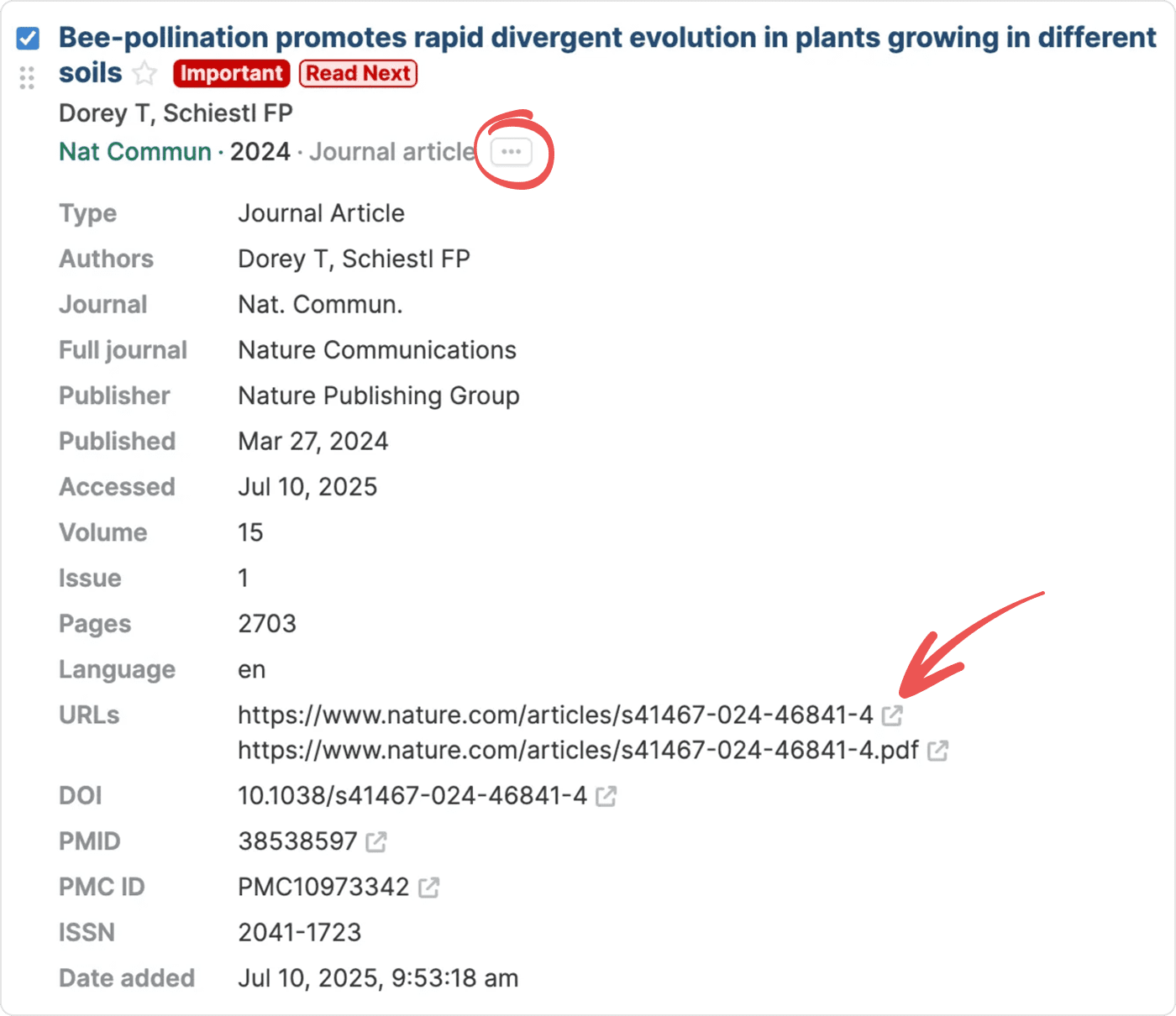Click the DOI value 10.1038/s41467-024-46841-4
The height and width of the screenshot is (1016, 1176).
(x=412, y=796)
